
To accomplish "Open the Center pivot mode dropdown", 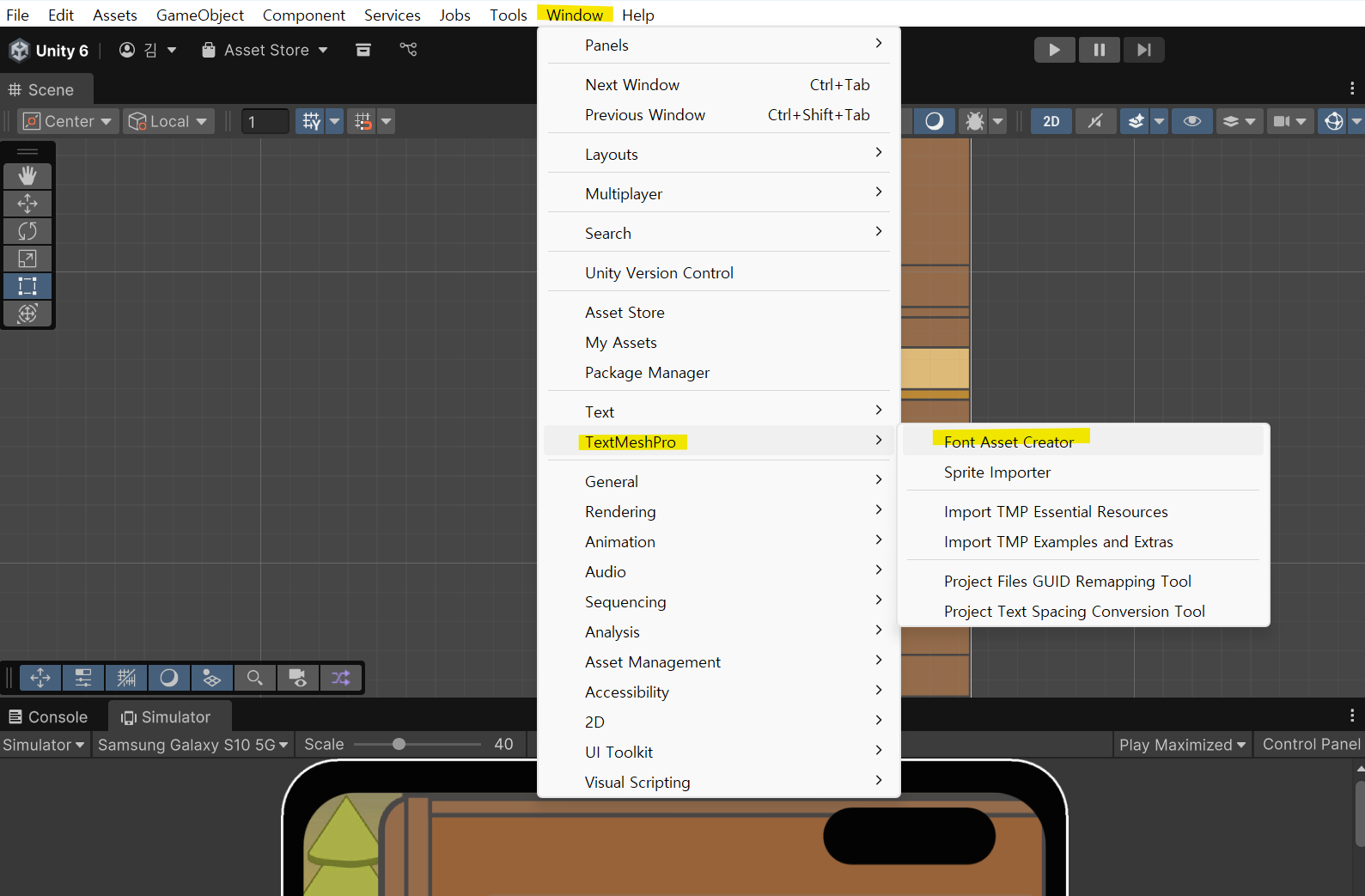I will (x=68, y=121).
